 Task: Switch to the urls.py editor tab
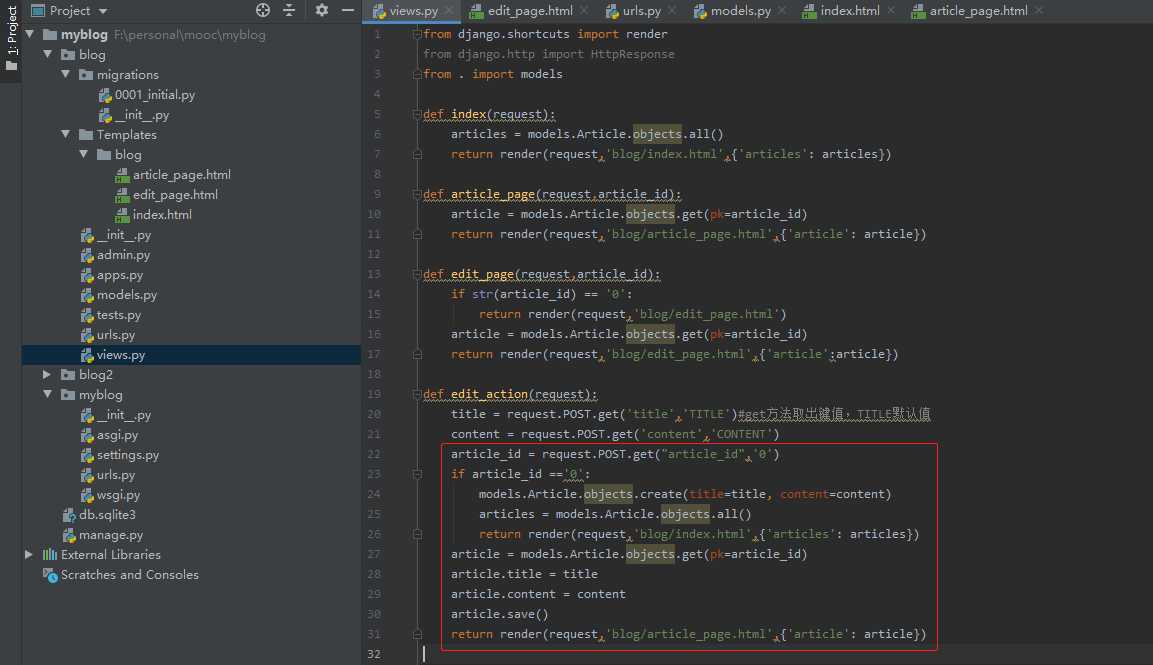[641, 11]
